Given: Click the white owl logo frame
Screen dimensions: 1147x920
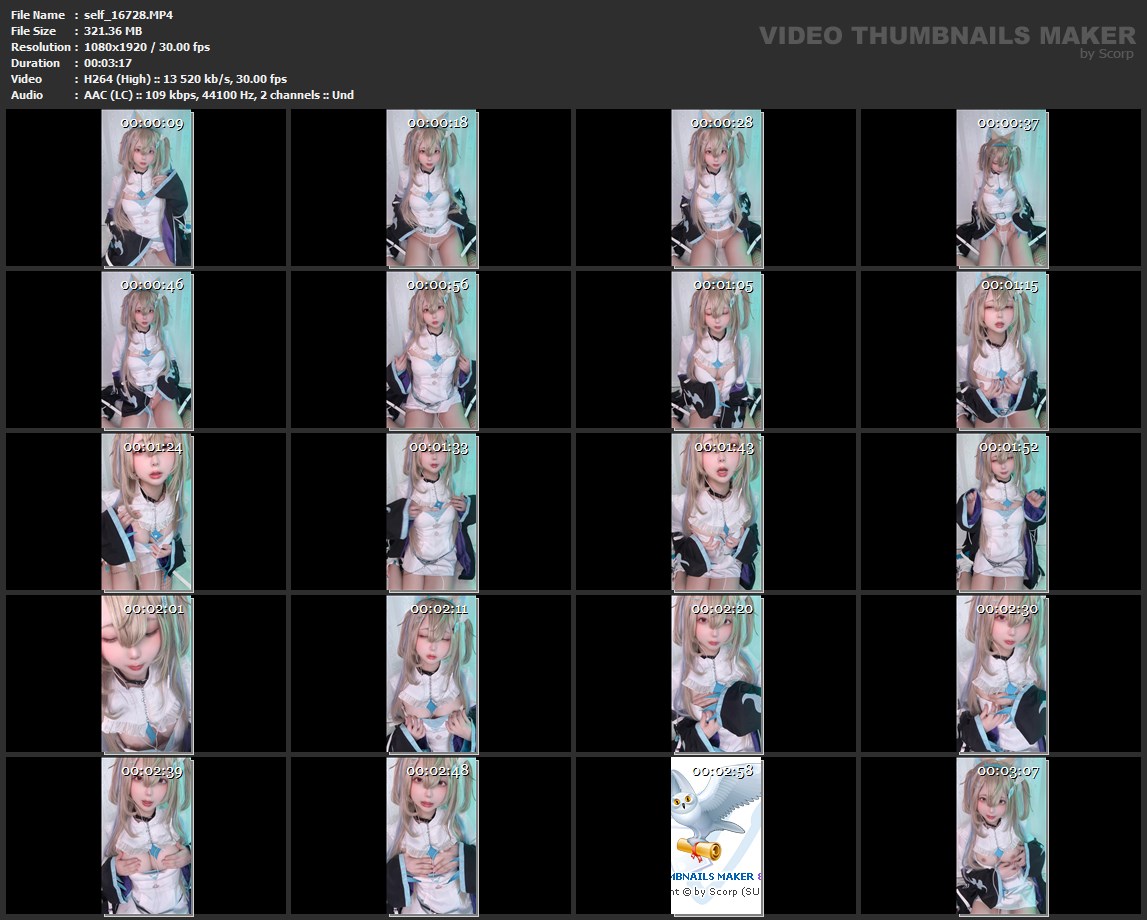Looking at the screenshot, I should 716,836.
